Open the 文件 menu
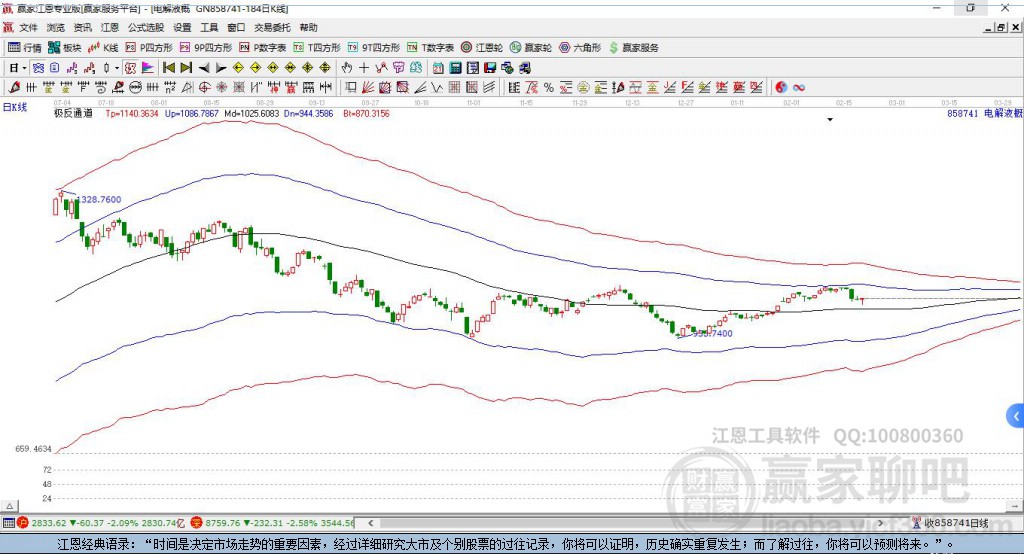1024x554 pixels. click(28, 27)
